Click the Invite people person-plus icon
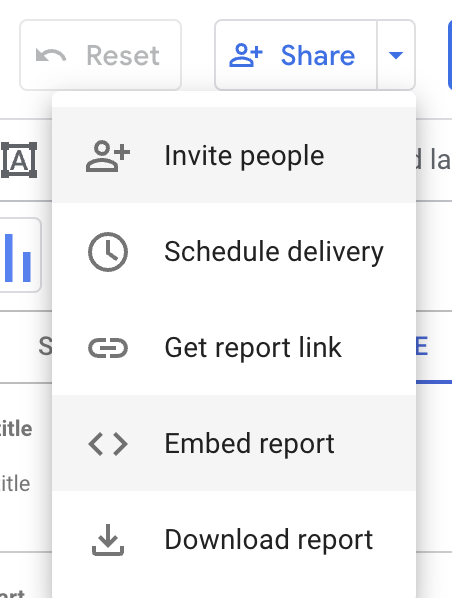This screenshot has height=598, width=452. point(108,156)
